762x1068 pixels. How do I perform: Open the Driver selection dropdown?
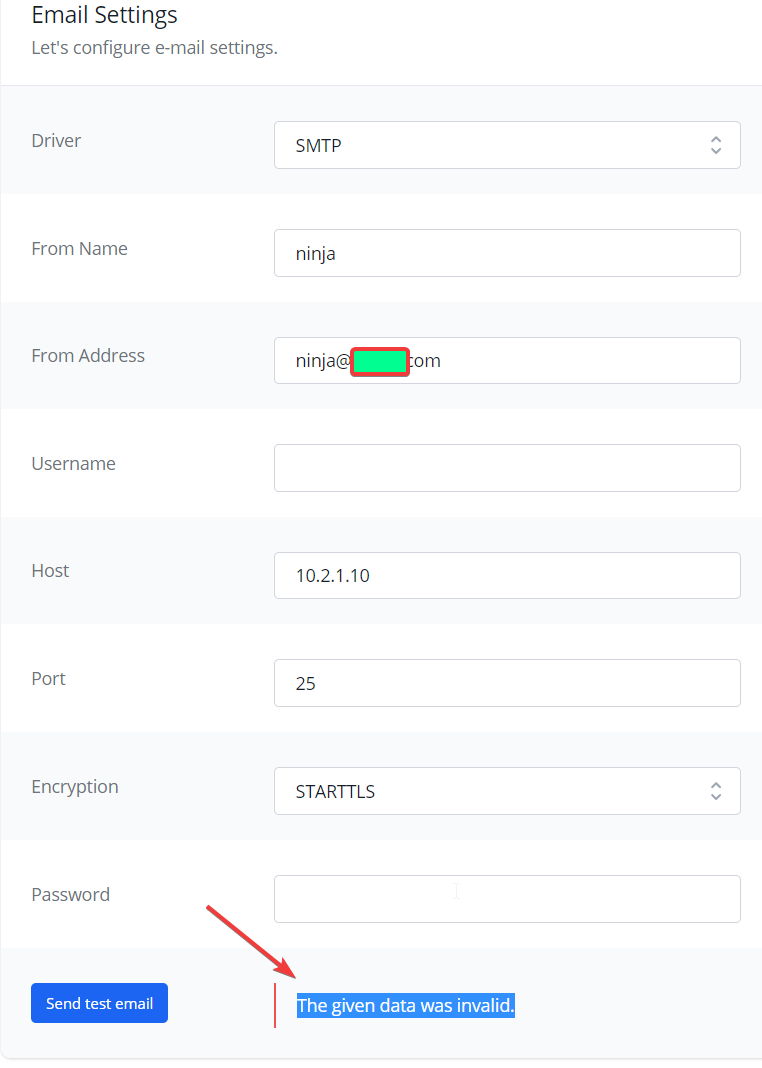[x=507, y=145]
